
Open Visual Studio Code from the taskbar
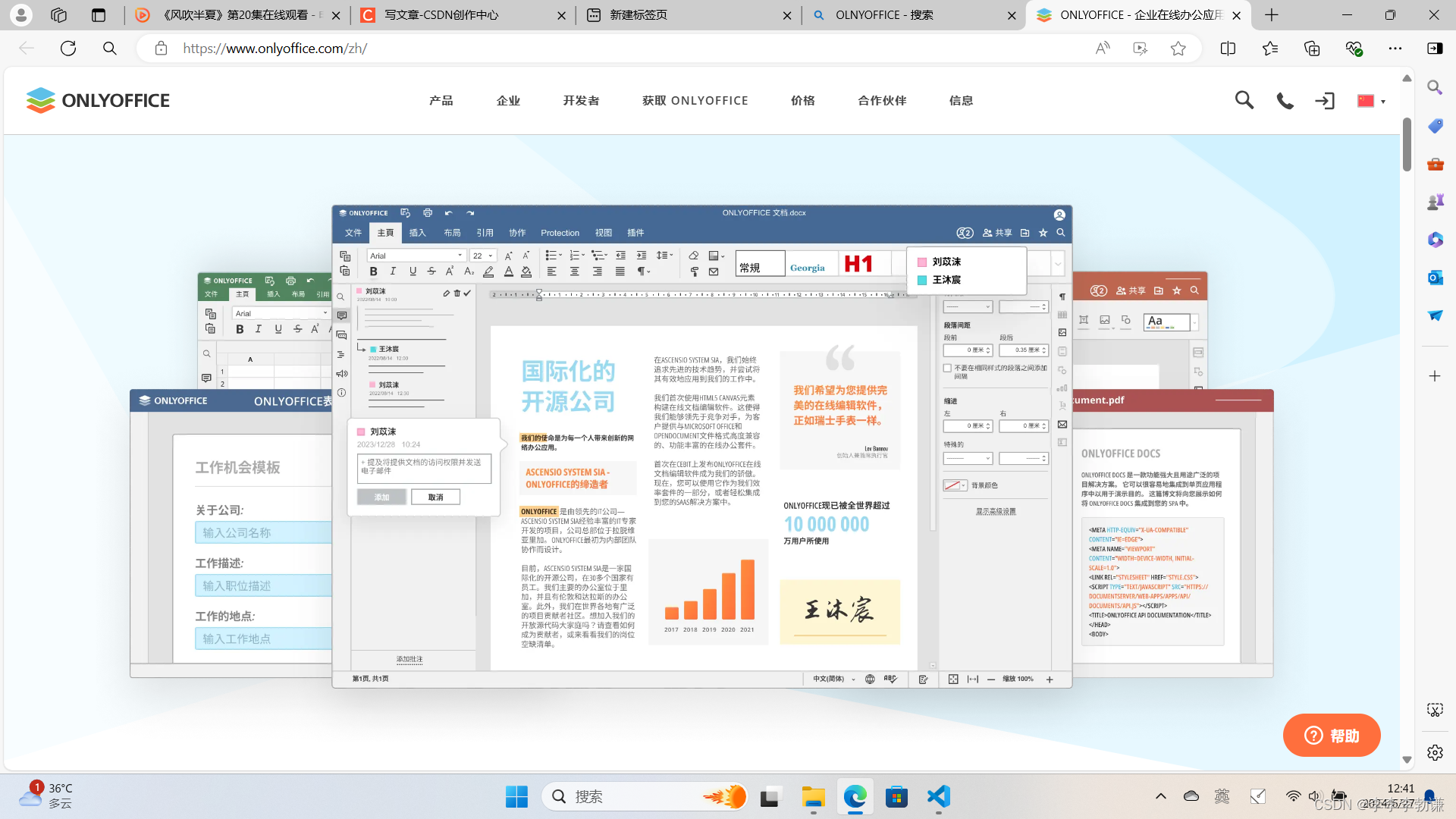[938, 797]
